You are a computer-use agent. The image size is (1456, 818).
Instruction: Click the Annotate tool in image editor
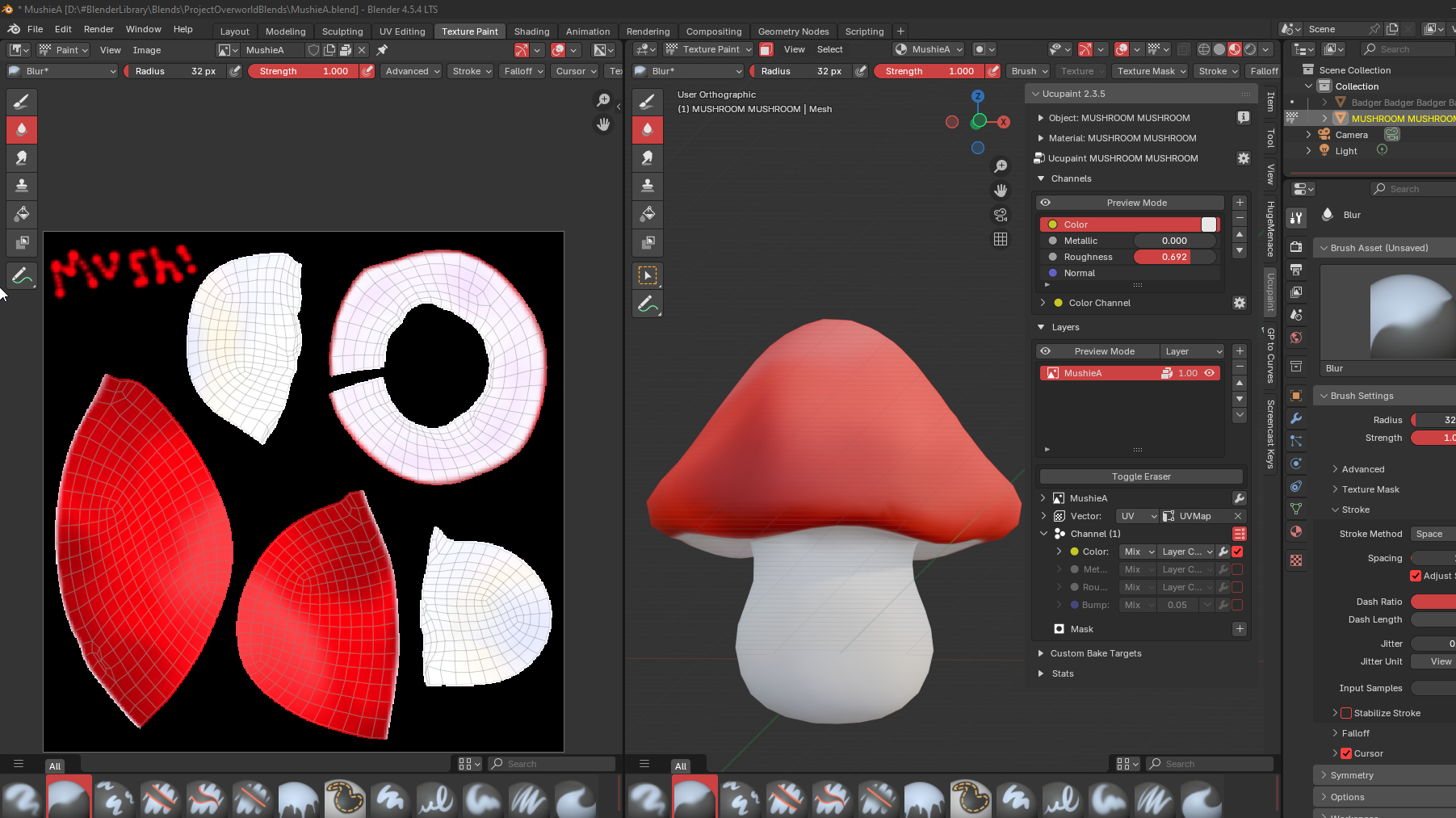coord(22,276)
